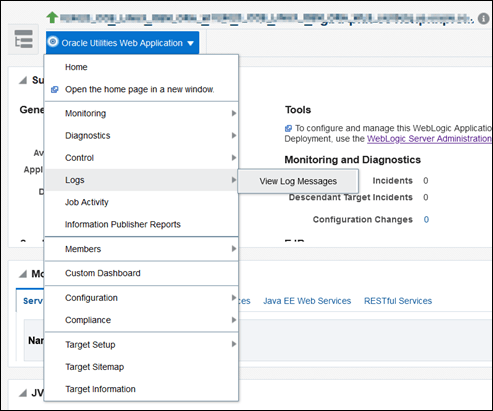Image resolution: width=493 pixels, height=411 pixels.
Task: Open the Oracle Utilities Web Application menu
Action: 122,43
